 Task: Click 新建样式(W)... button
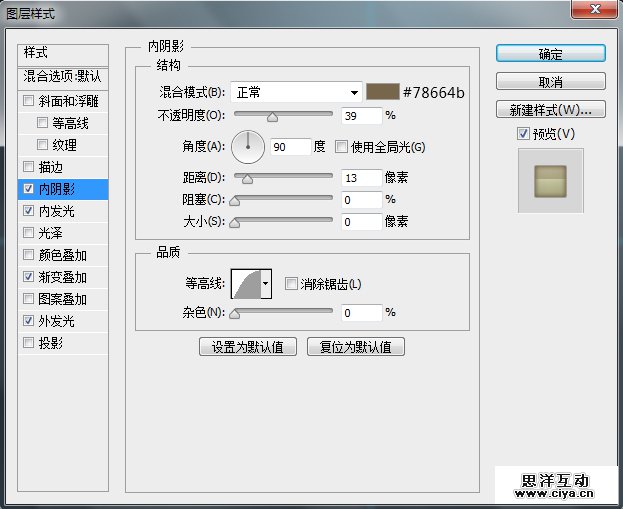click(550, 110)
